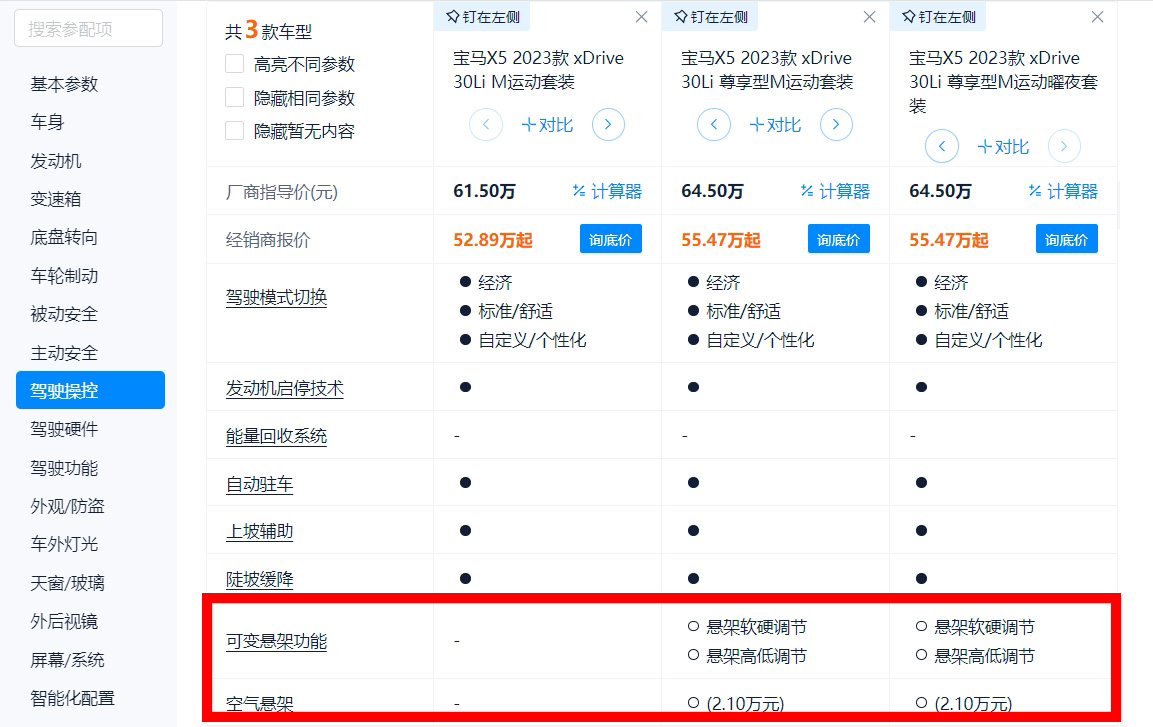This screenshot has height=727, width=1153.
Task: Click title 宝马X5 2023款 xDrive 30Li M运动套装
Action: (x=538, y=70)
